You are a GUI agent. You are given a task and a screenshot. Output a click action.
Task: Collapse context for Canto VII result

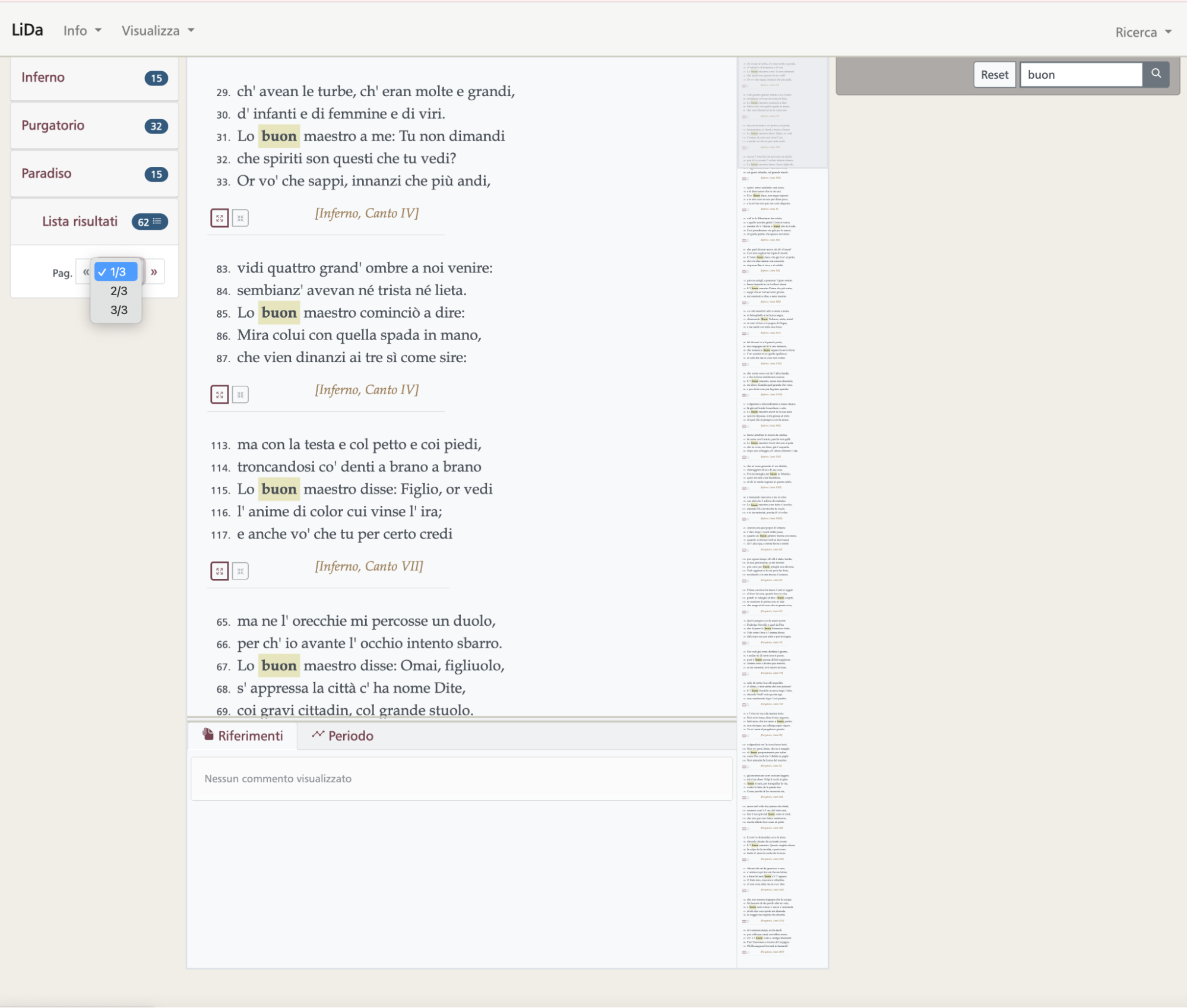pyautogui.click(x=240, y=570)
